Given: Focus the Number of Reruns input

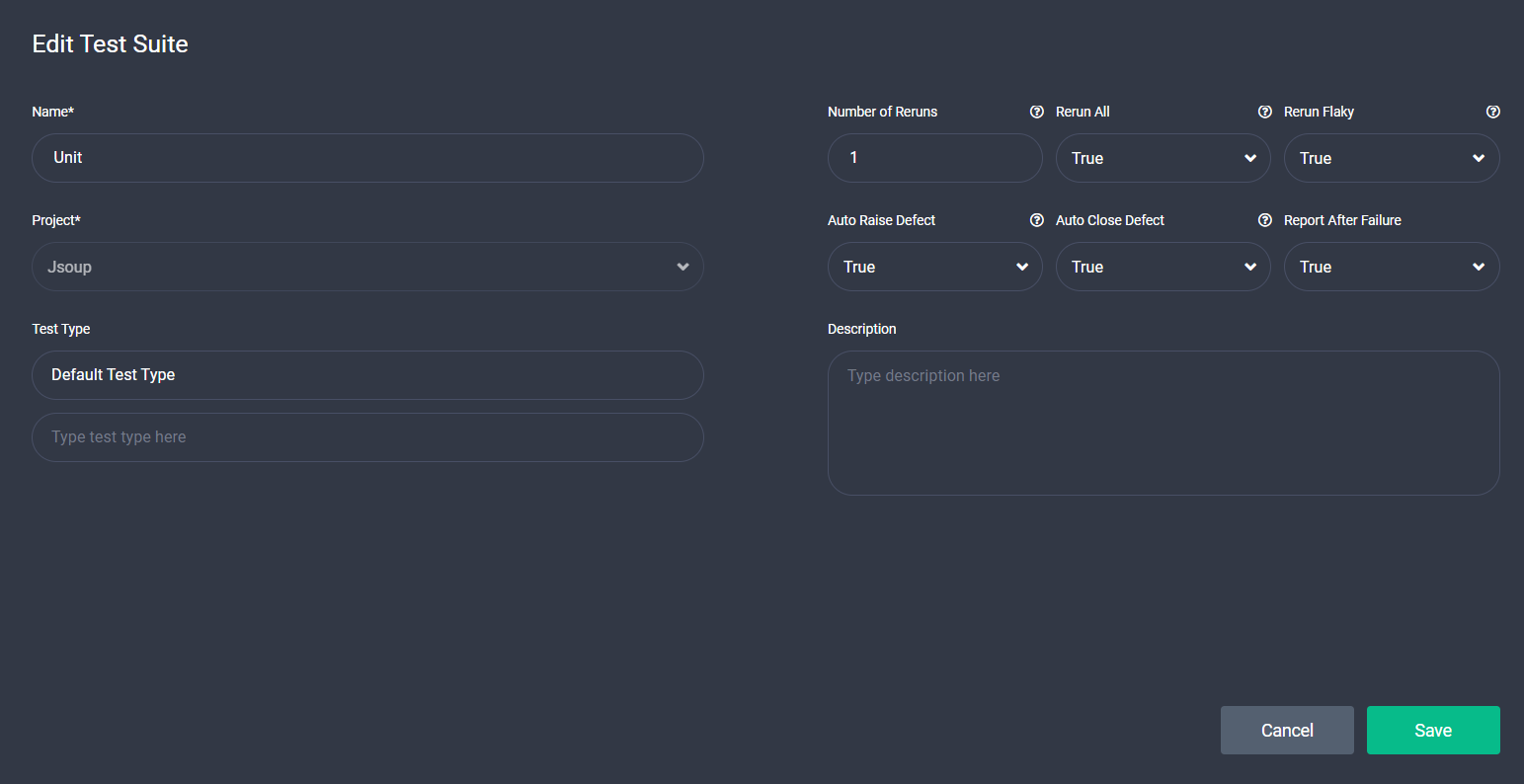Looking at the screenshot, I should pos(934,158).
